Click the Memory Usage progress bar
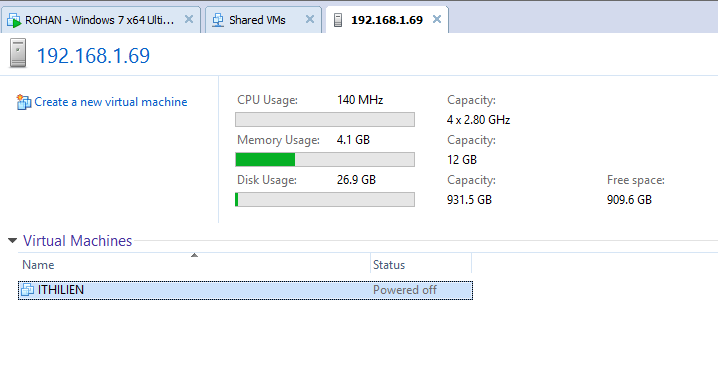Image resolution: width=718 pixels, height=378 pixels. coord(325,159)
